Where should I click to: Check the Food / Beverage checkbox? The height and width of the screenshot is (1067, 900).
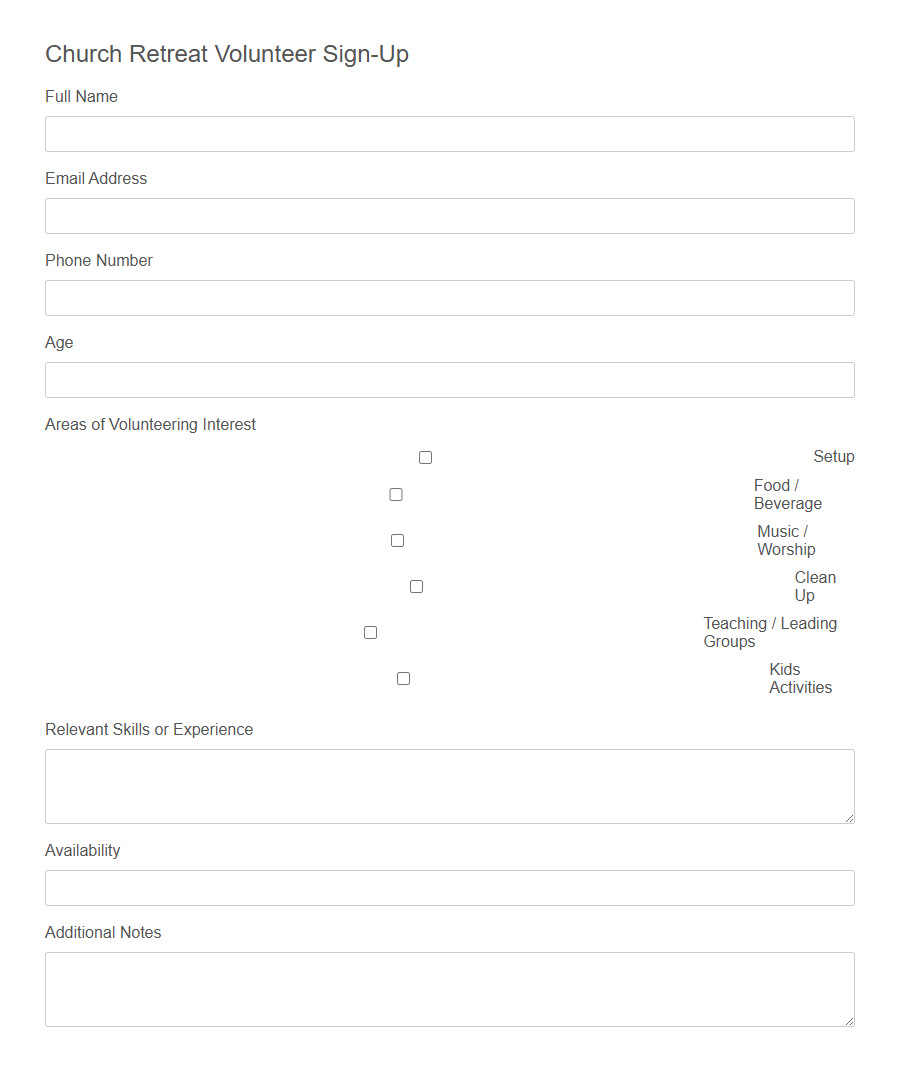[x=396, y=494]
